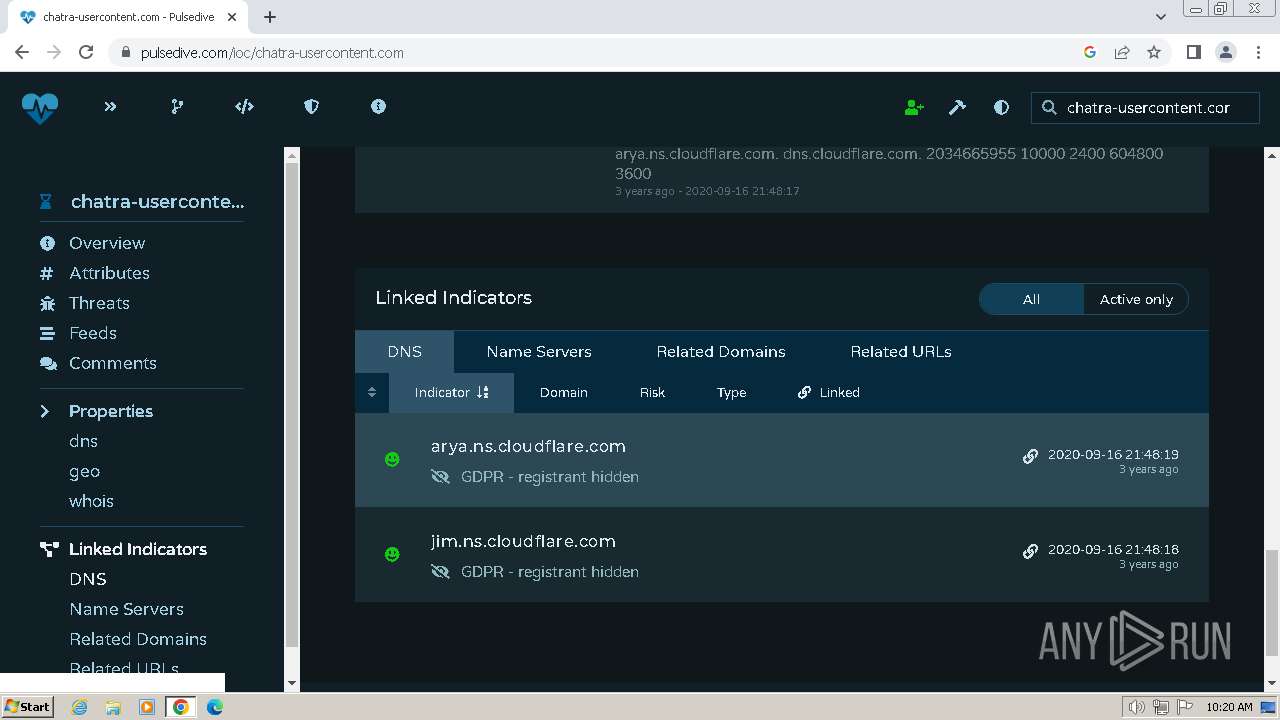This screenshot has width=1280, height=720.
Task: Bookmark this page with star icon
Action: (1154, 52)
